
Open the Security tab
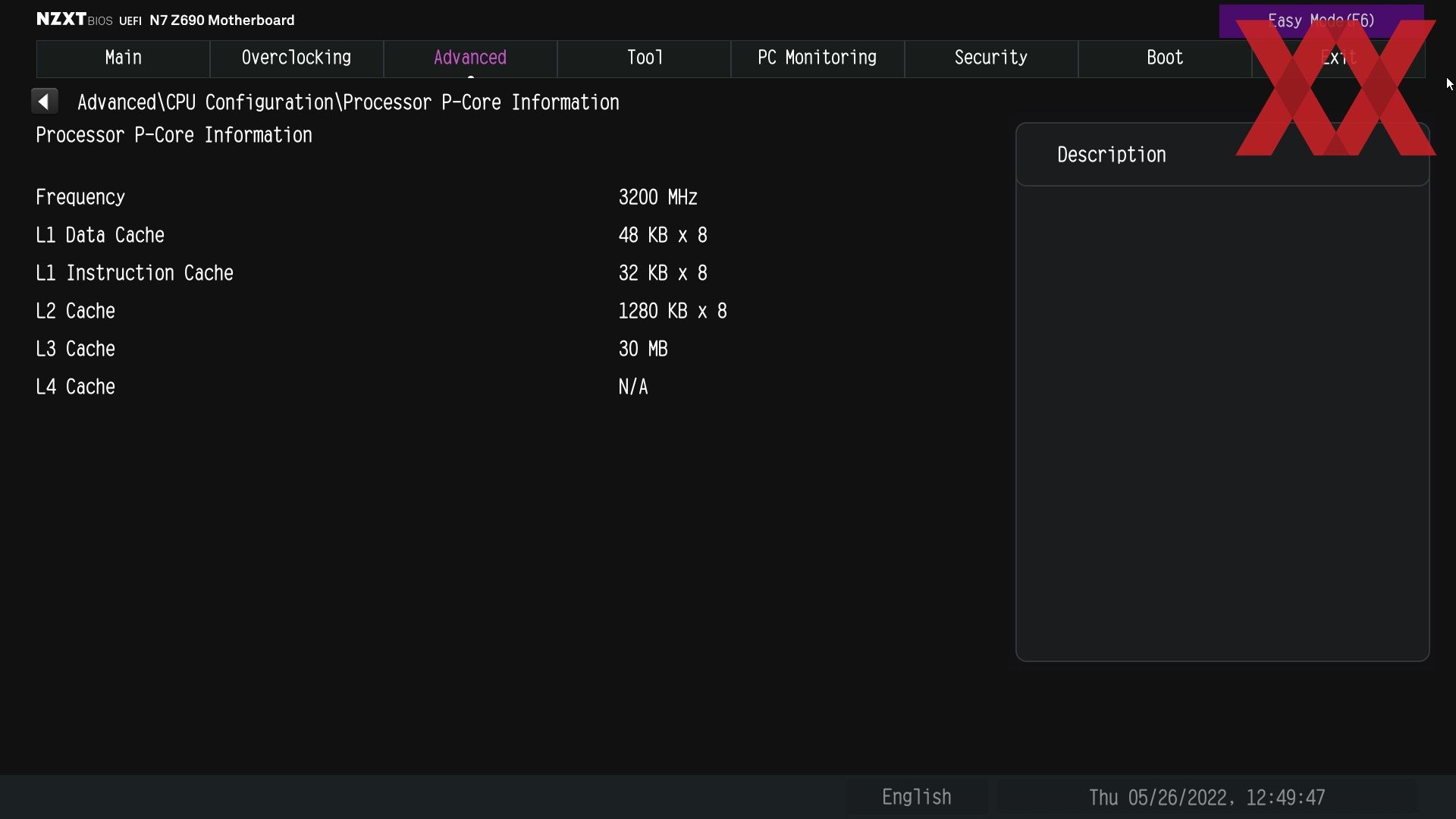tap(991, 58)
